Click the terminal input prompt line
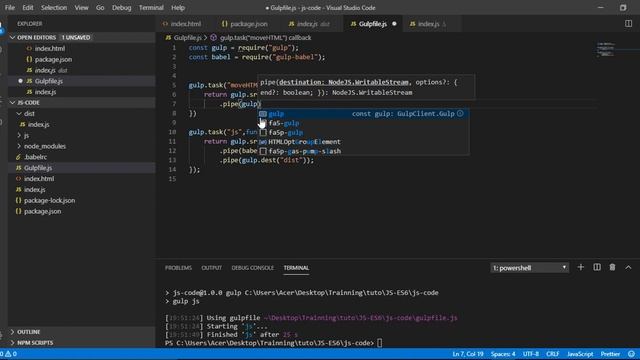This screenshot has height=360, width=640. [273, 343]
